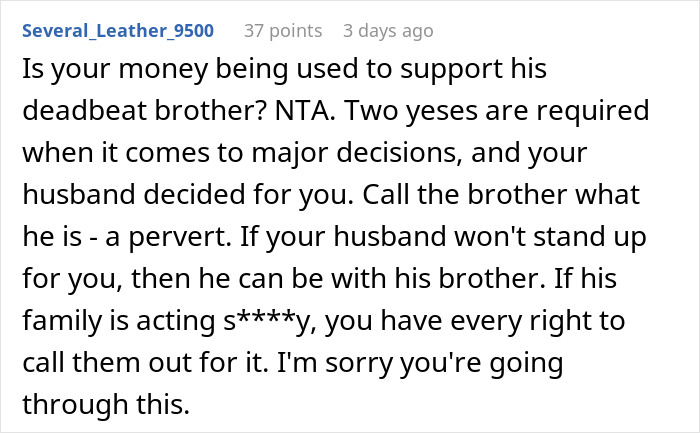The height and width of the screenshot is (433, 700).
Task: Click the 37 points score
Action: (283, 30)
